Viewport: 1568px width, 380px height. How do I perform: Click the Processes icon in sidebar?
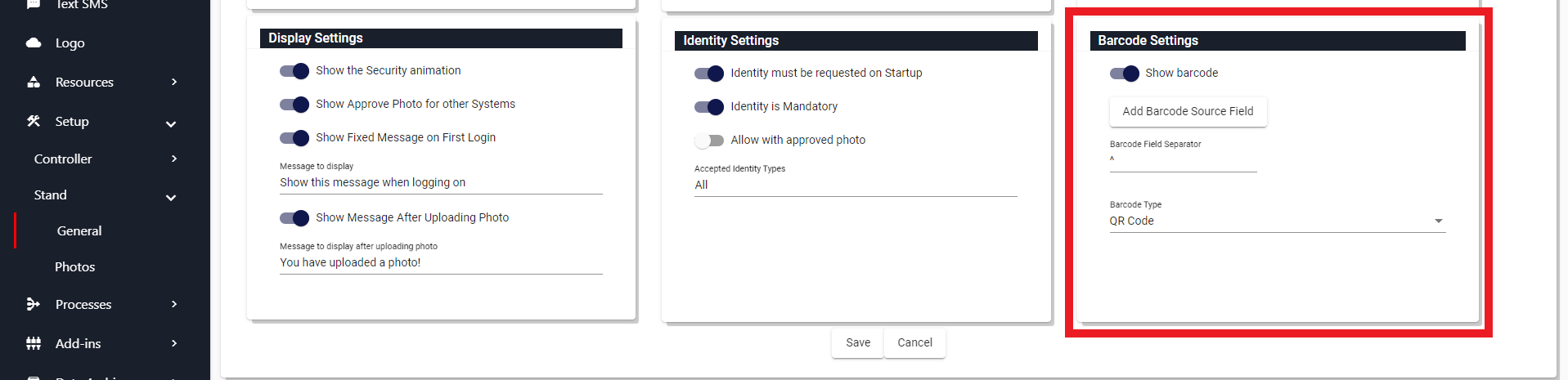tap(34, 304)
